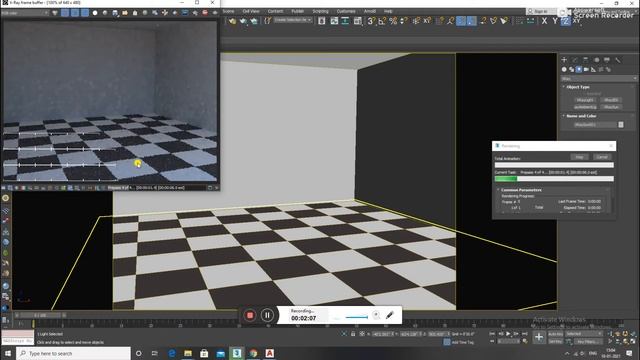Click the VRayLight button
Viewport: 640px width, 360px height.
(585, 100)
